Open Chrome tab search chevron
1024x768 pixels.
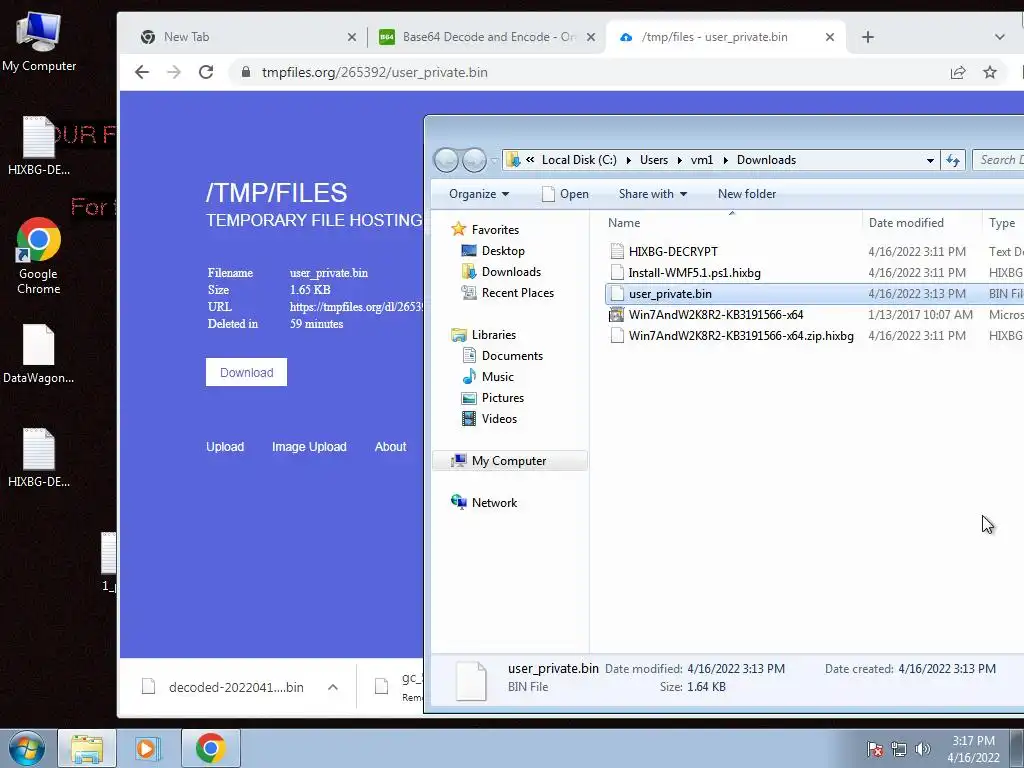(x=999, y=37)
